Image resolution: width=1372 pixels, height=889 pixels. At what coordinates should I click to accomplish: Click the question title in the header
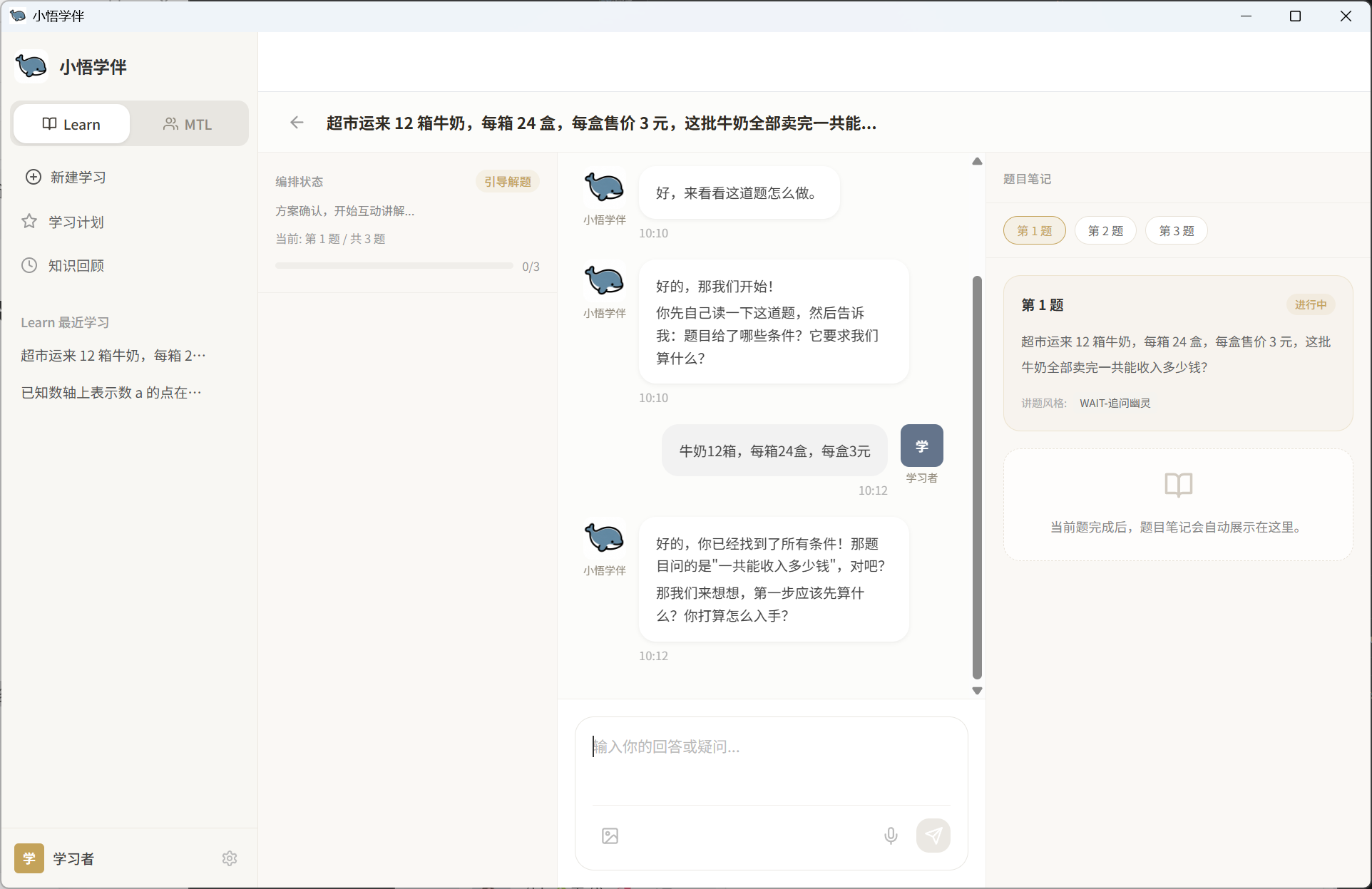[601, 123]
